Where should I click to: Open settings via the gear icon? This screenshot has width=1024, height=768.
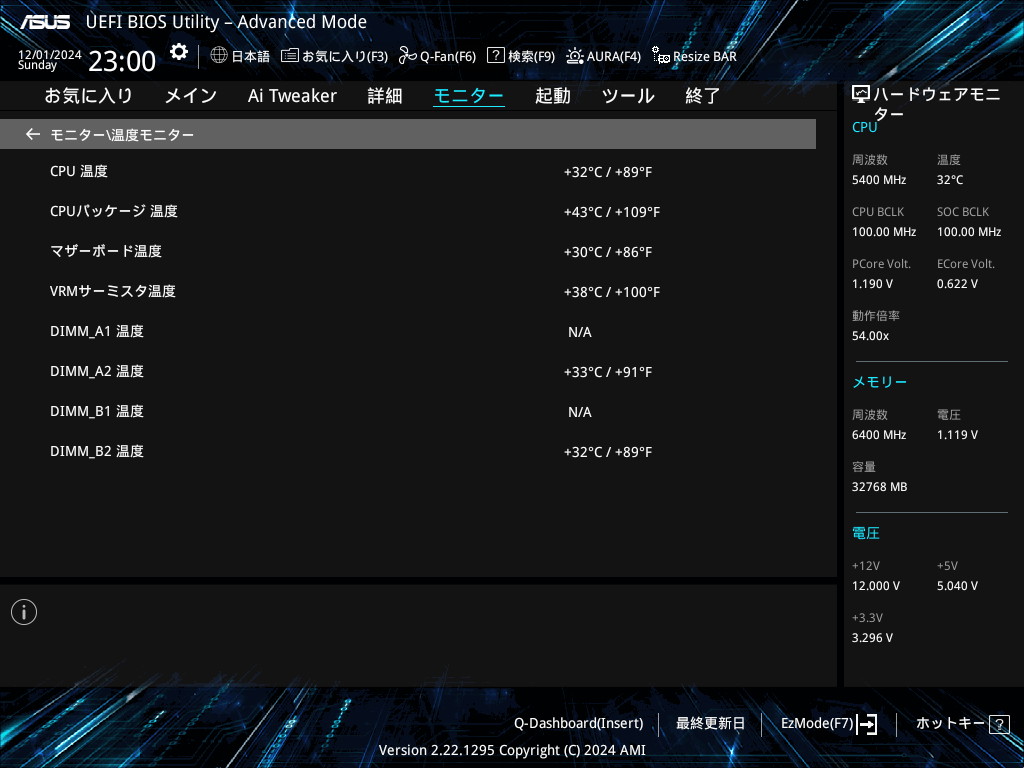179,52
